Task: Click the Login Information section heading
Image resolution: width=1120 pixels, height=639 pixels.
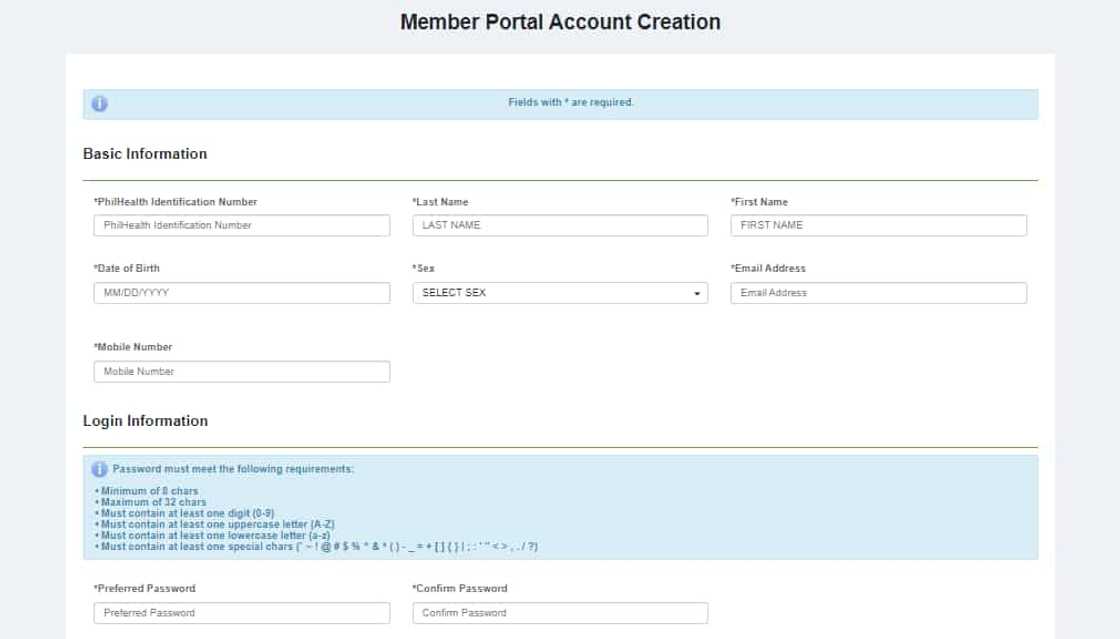Action: (x=145, y=421)
